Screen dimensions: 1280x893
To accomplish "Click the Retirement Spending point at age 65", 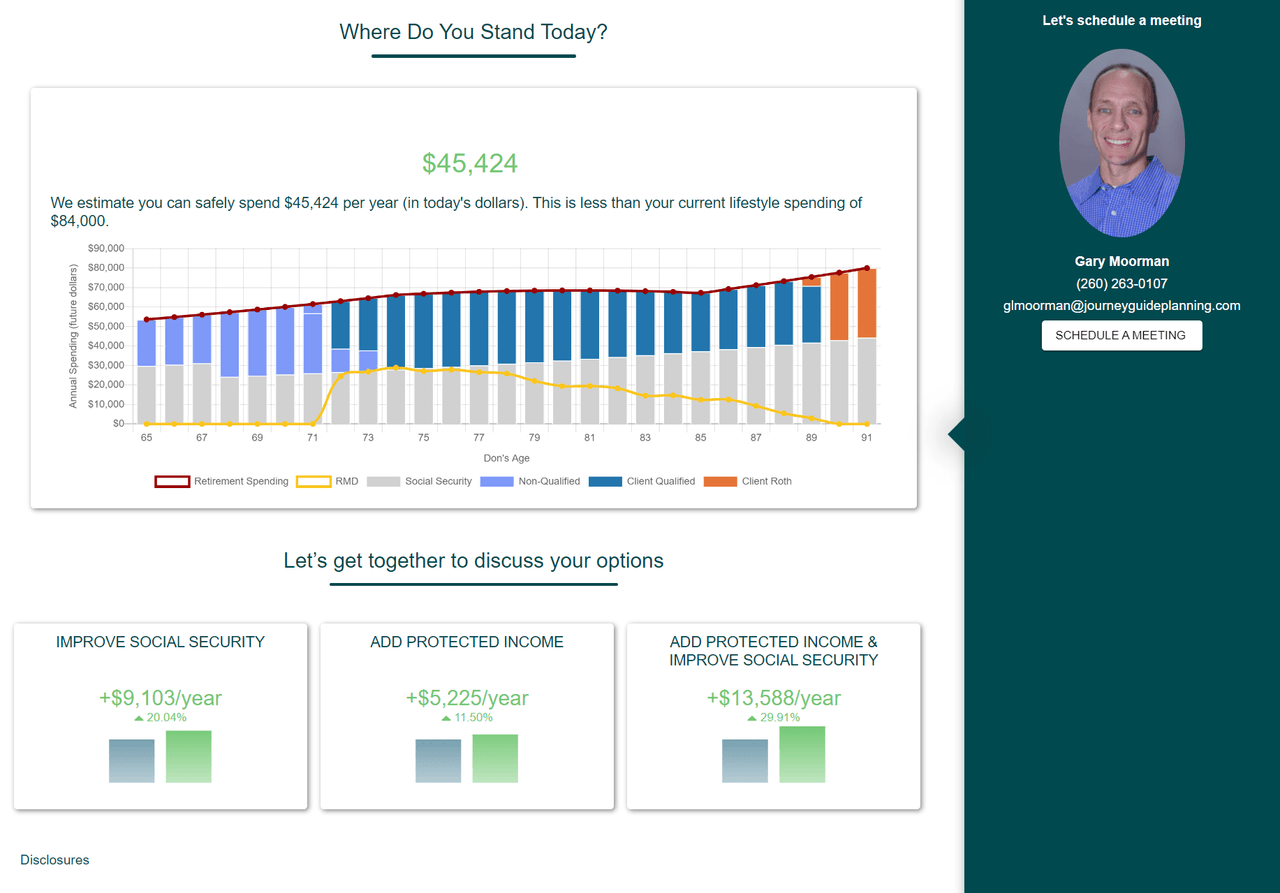I will coord(147,320).
